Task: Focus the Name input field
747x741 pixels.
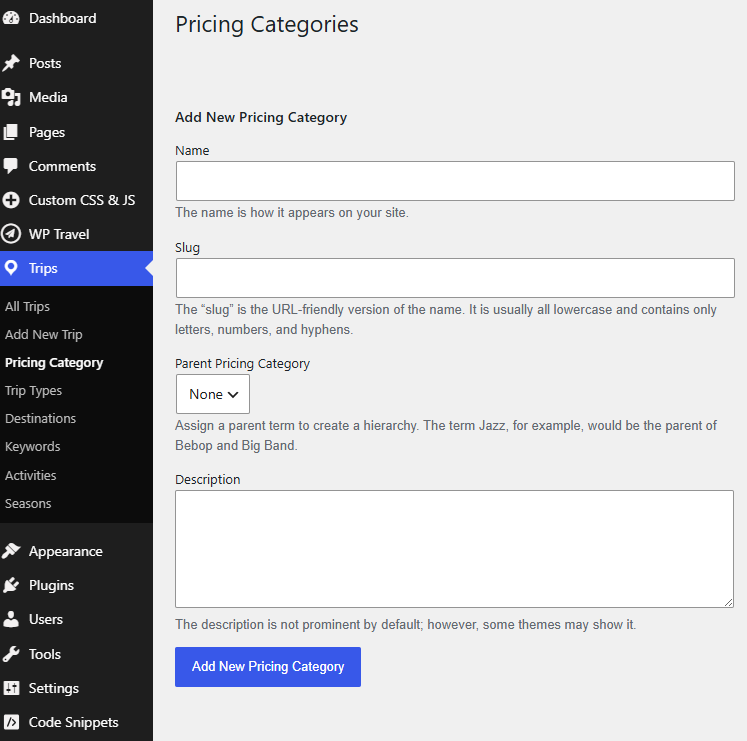Action: click(x=455, y=181)
